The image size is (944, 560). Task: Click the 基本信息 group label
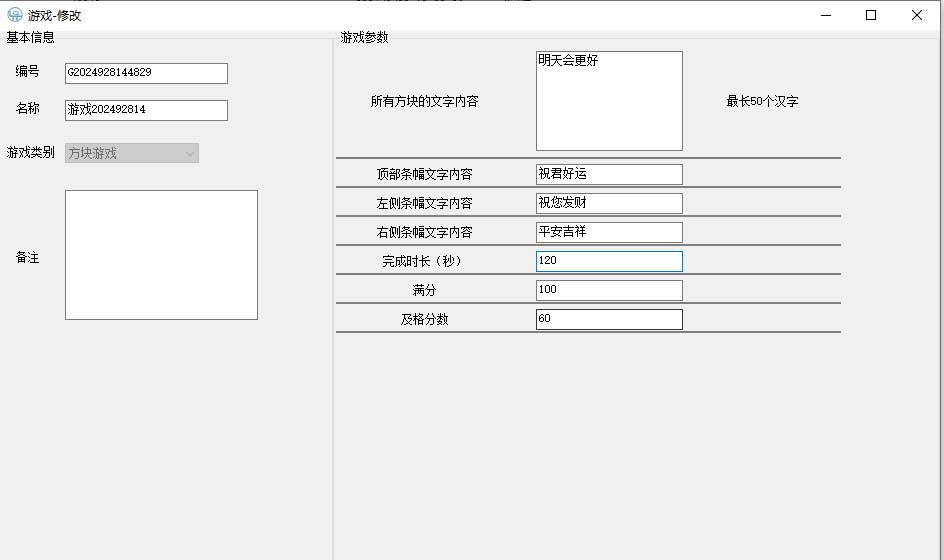[x=30, y=37]
